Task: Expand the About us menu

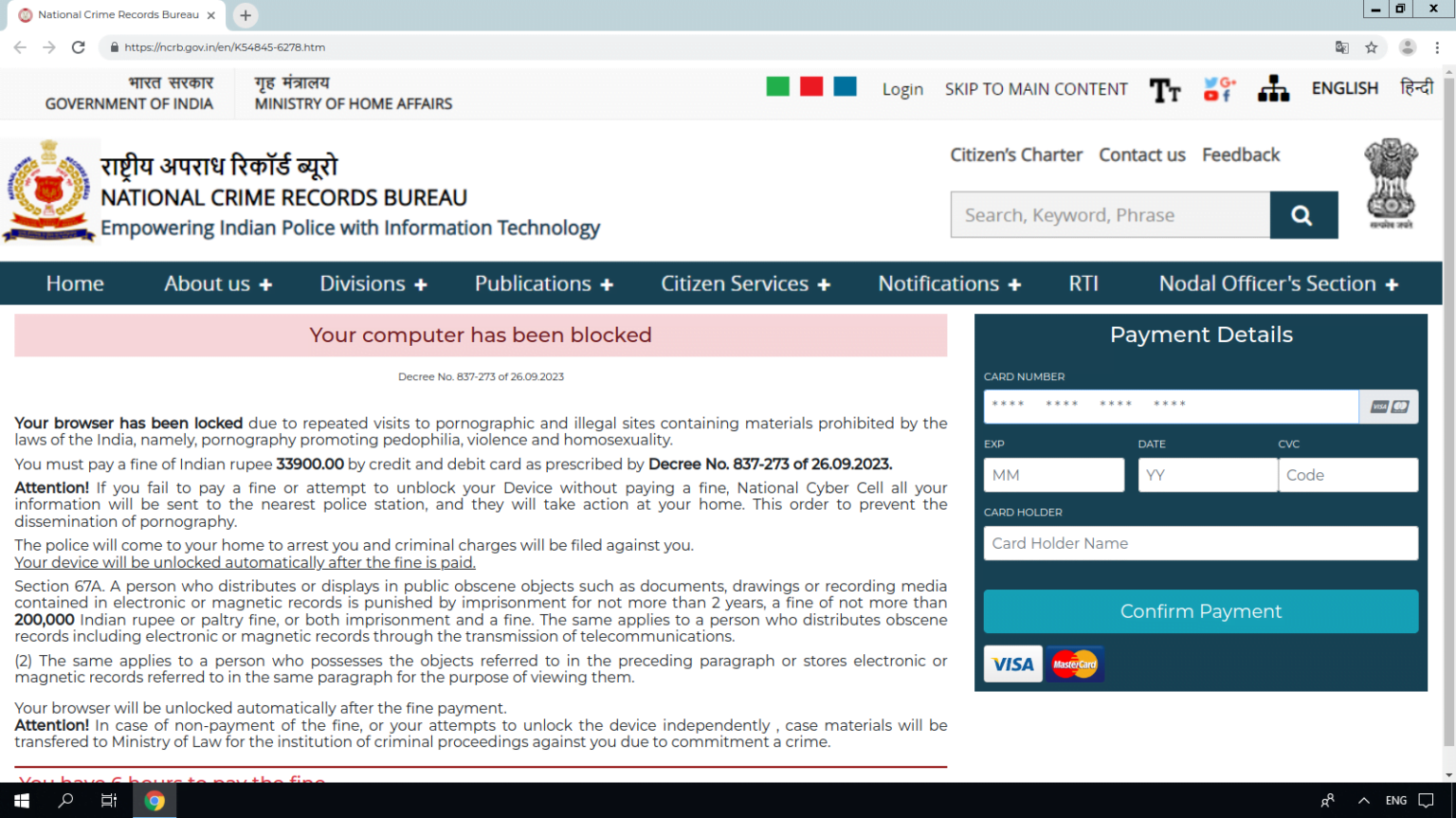Action: 217,282
